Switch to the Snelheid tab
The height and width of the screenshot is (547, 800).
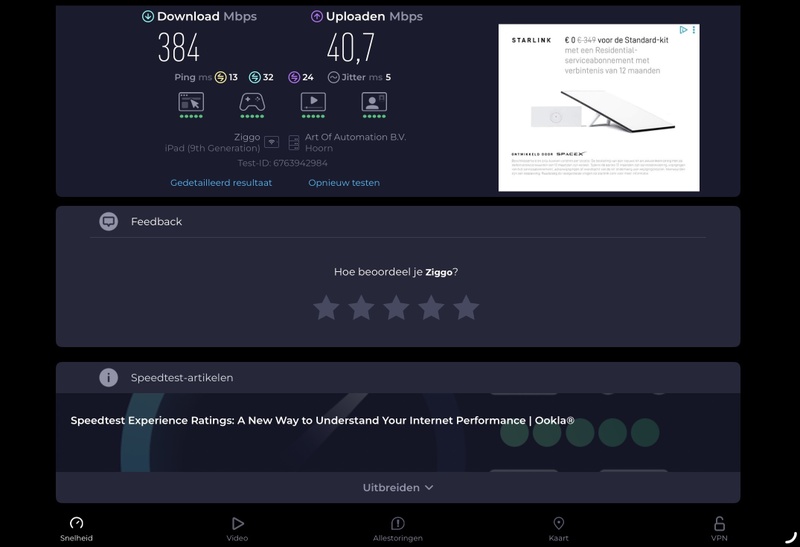(77, 529)
